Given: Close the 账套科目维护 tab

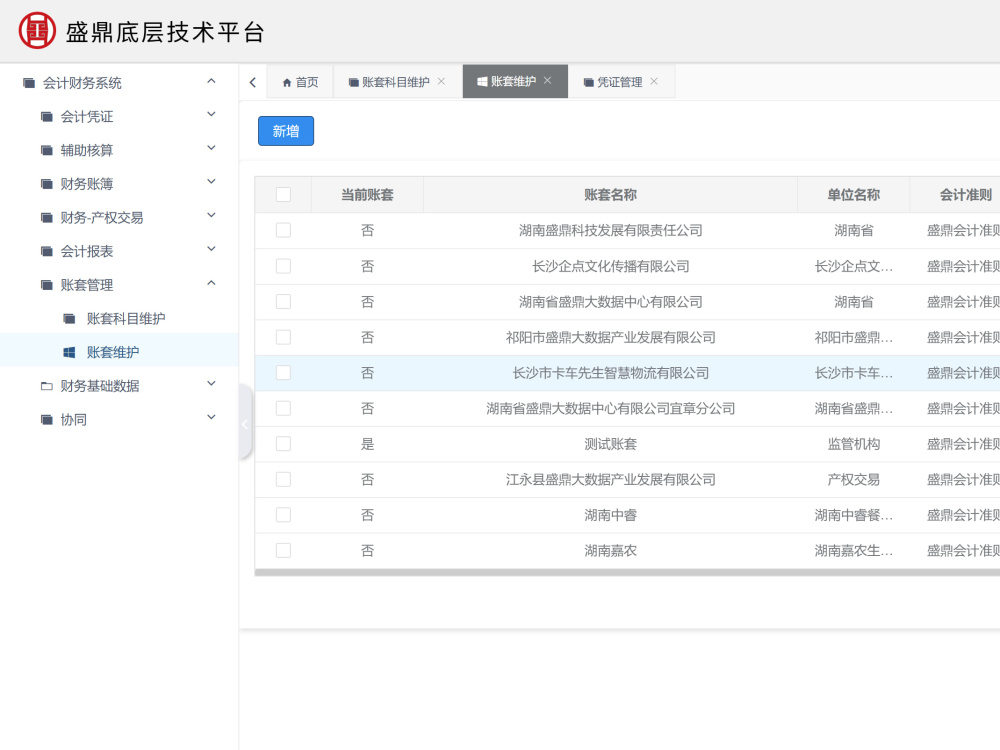Looking at the screenshot, I should coord(441,81).
